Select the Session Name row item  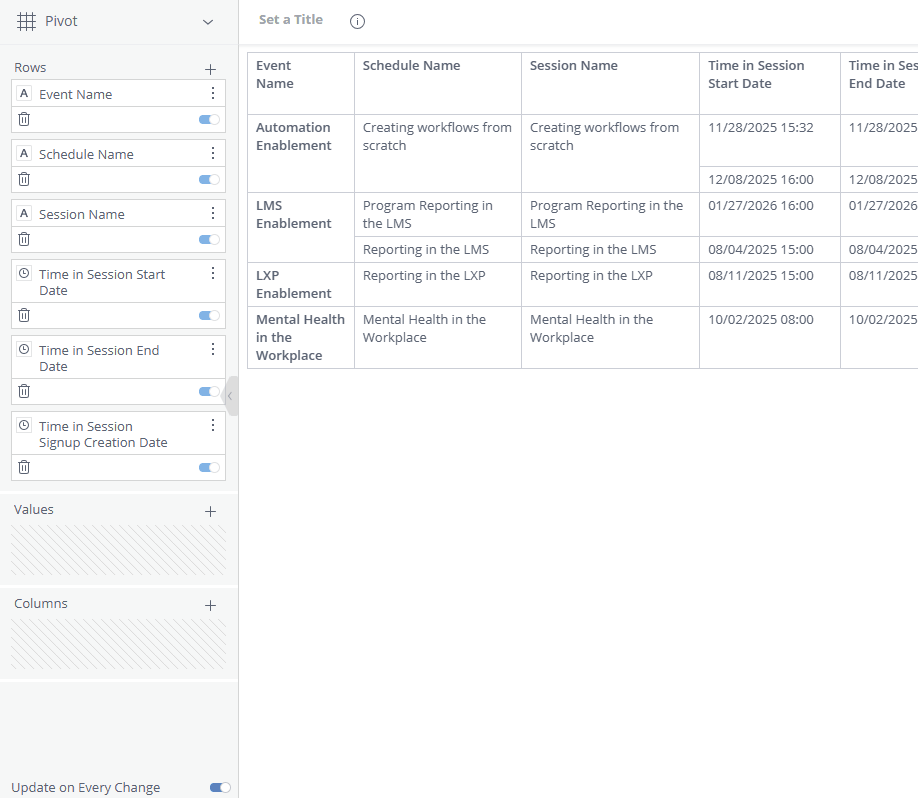82,214
